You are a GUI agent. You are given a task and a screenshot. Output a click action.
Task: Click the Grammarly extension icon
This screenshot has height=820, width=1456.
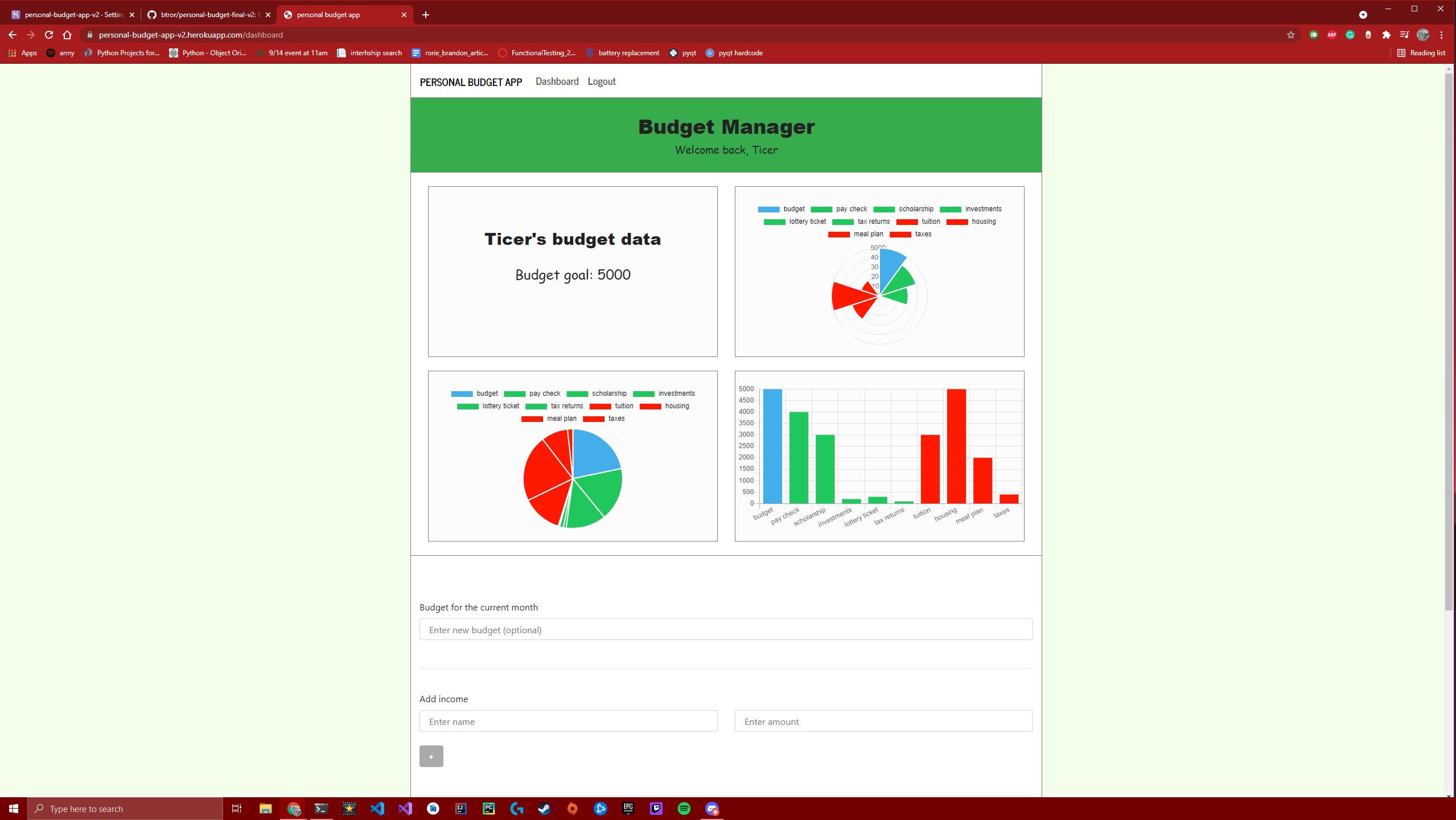[x=1350, y=35]
